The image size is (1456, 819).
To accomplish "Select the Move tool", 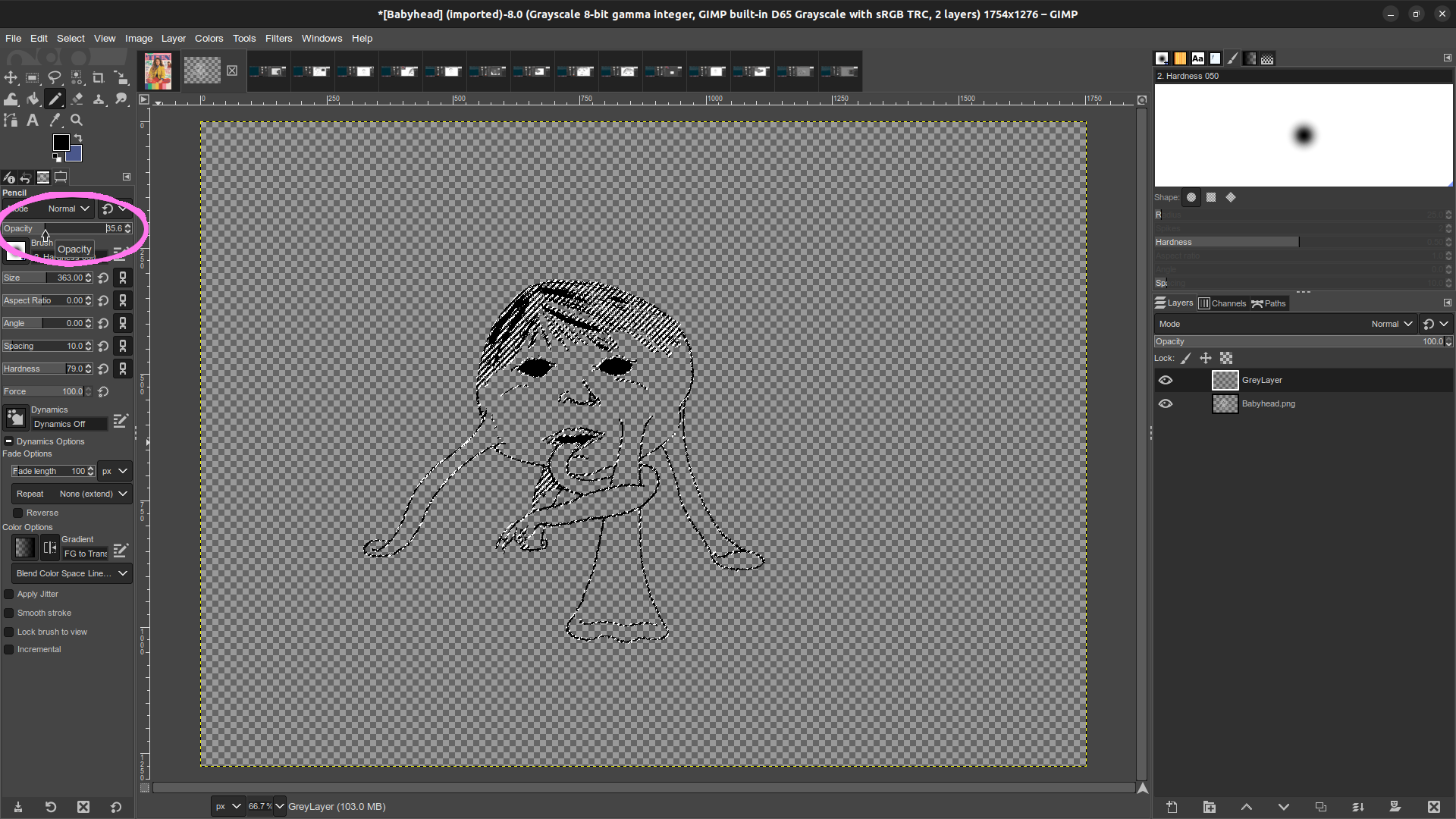I will 11,77.
